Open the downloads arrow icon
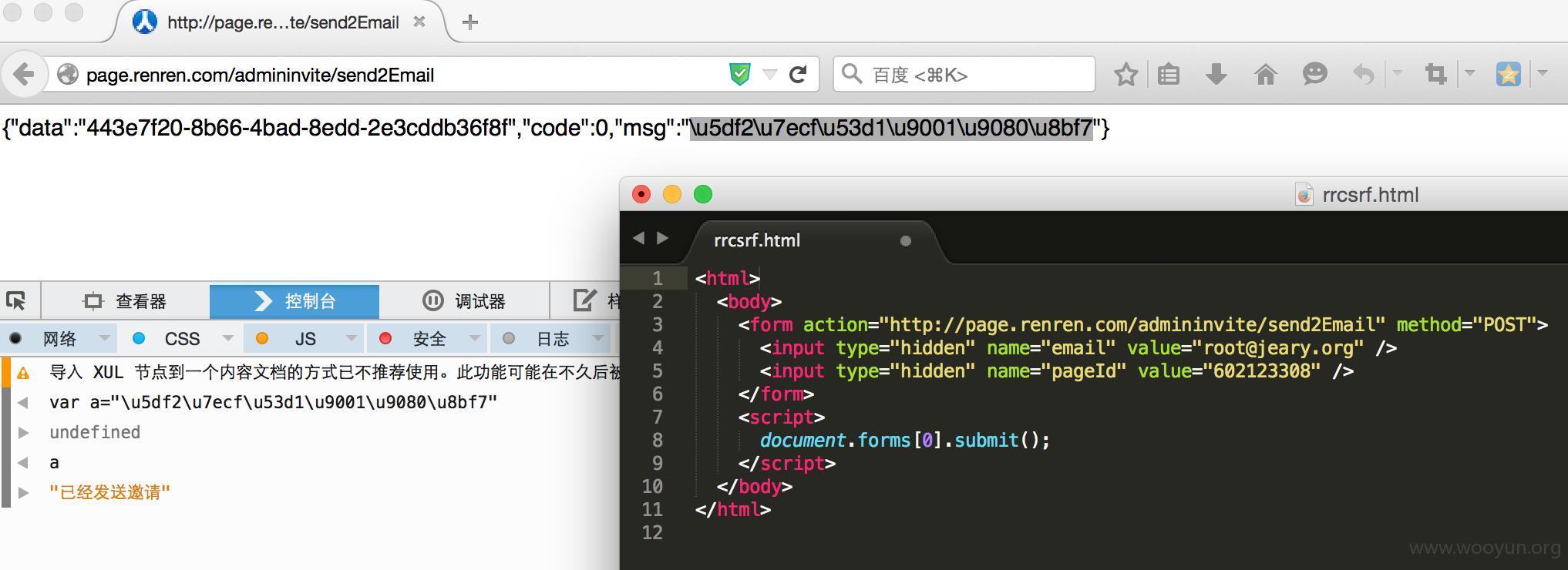The height and width of the screenshot is (570, 1568). [x=1216, y=75]
